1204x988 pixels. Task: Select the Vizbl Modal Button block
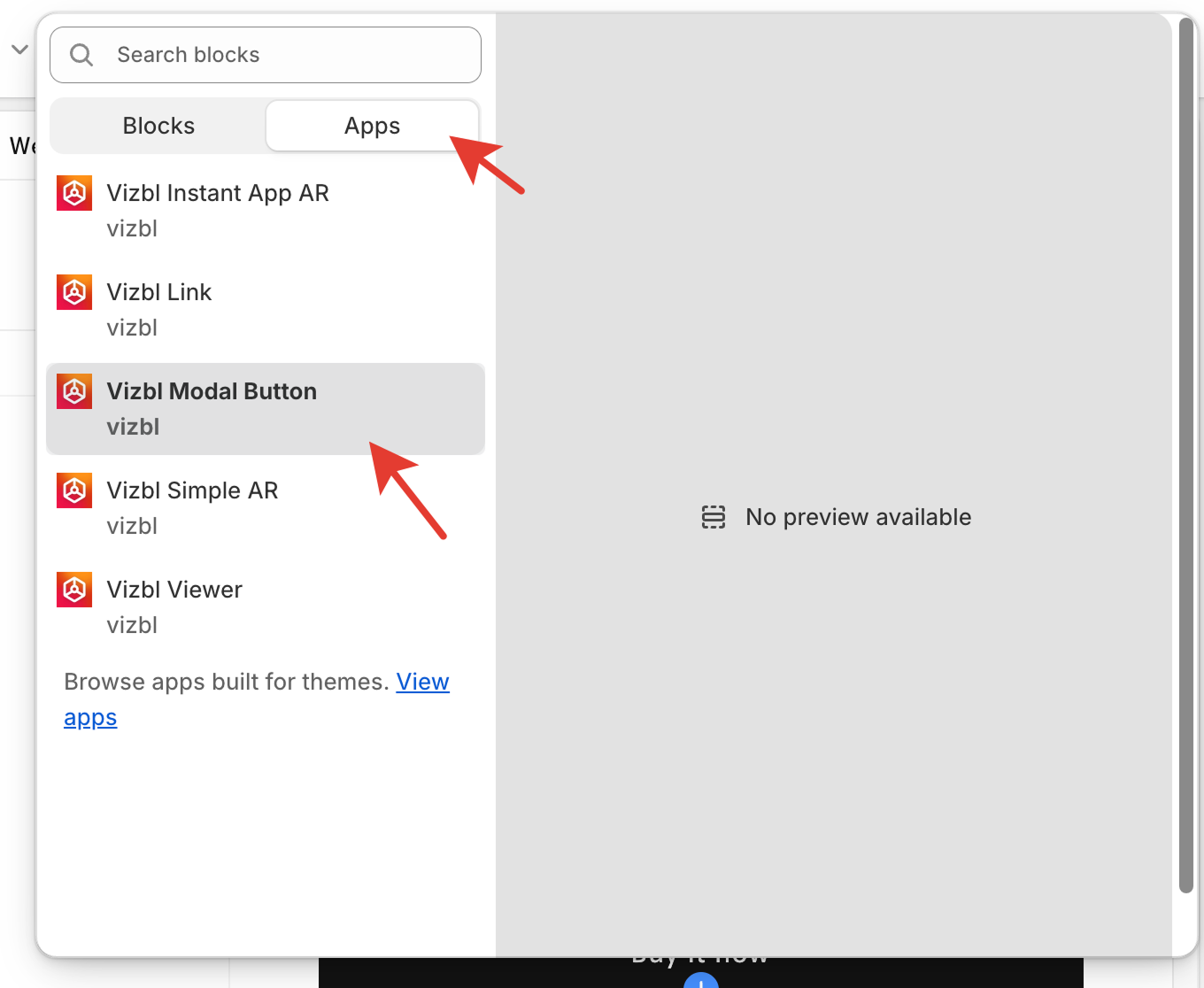coord(266,409)
